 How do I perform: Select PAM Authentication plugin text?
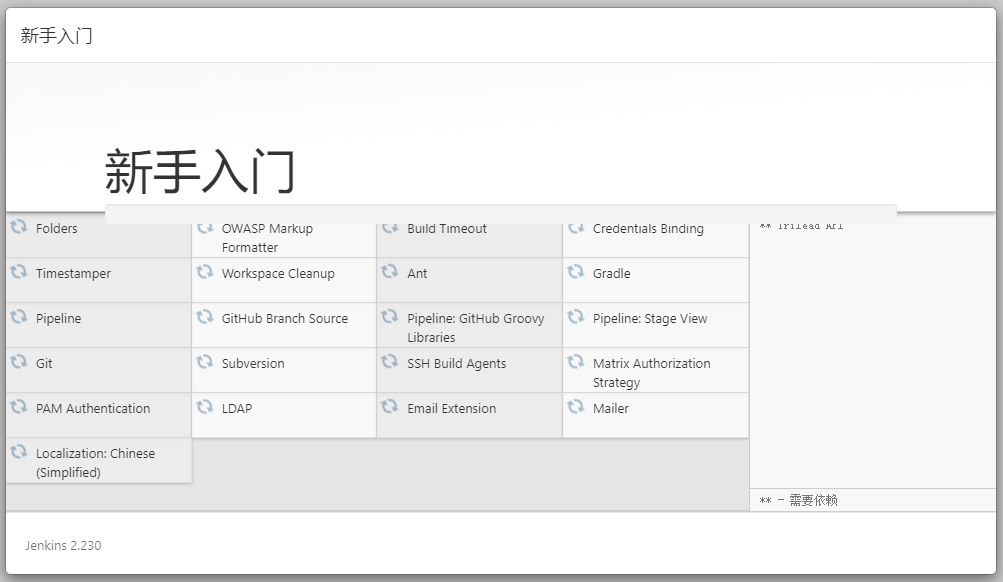tap(93, 408)
